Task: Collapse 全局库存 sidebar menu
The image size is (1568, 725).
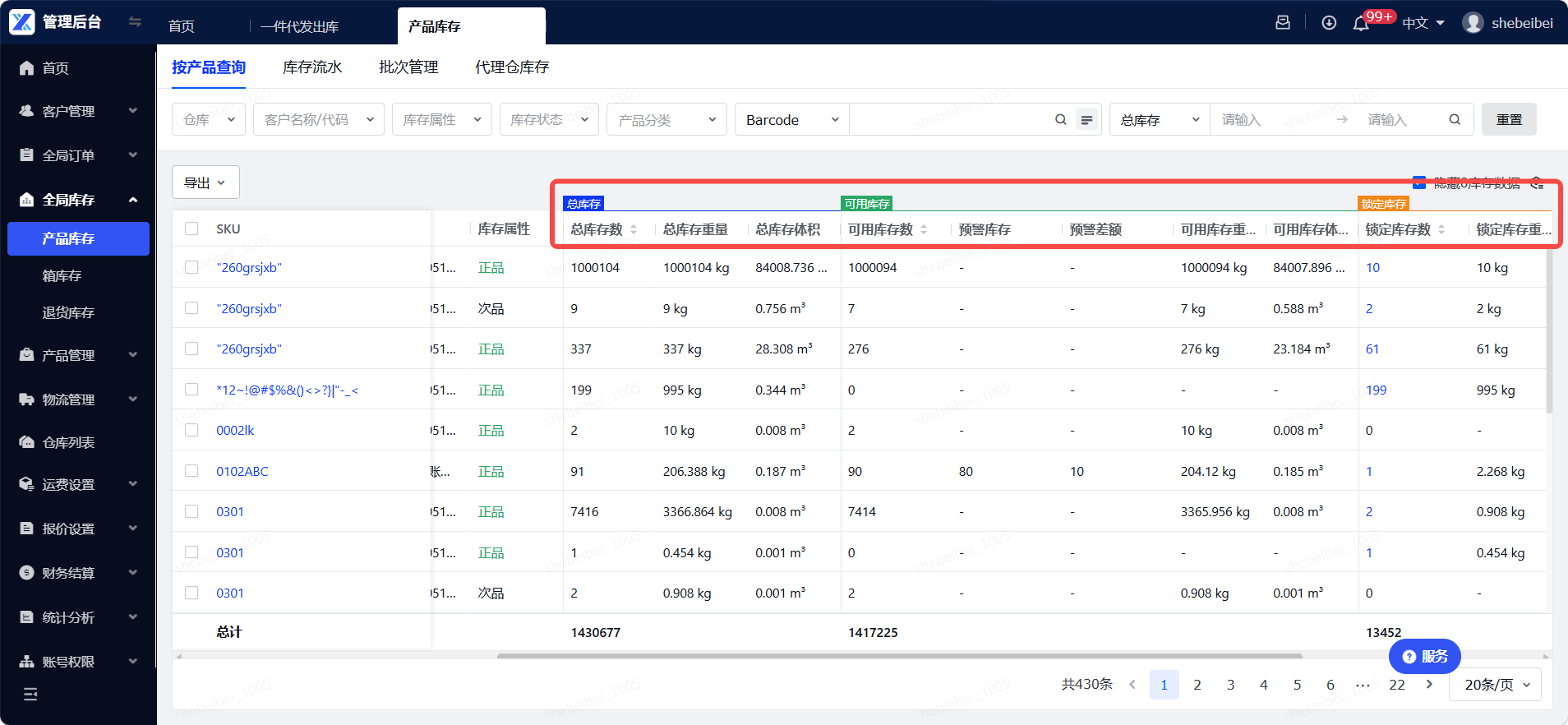Action: click(78, 200)
